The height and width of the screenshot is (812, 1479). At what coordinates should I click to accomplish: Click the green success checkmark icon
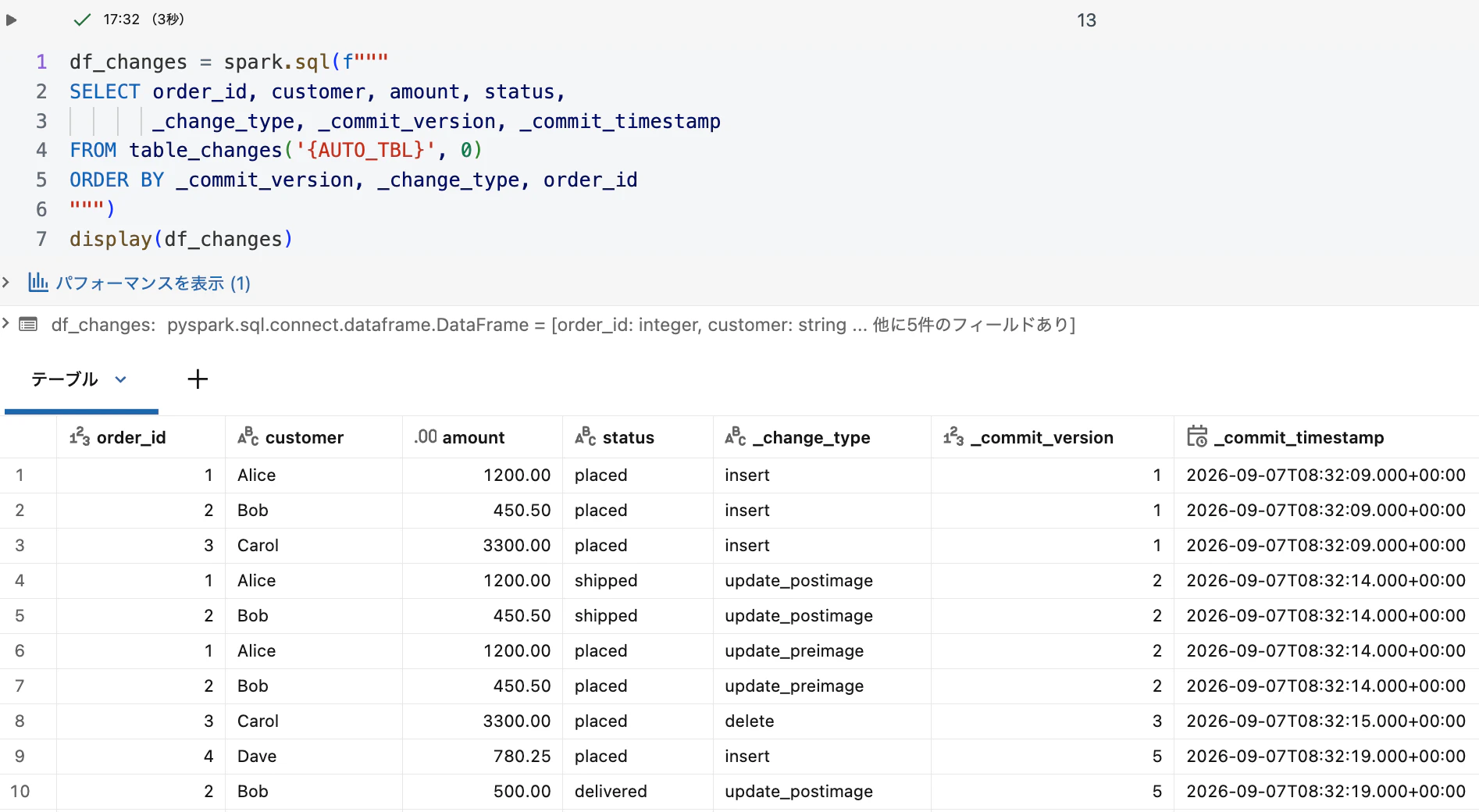(82, 20)
